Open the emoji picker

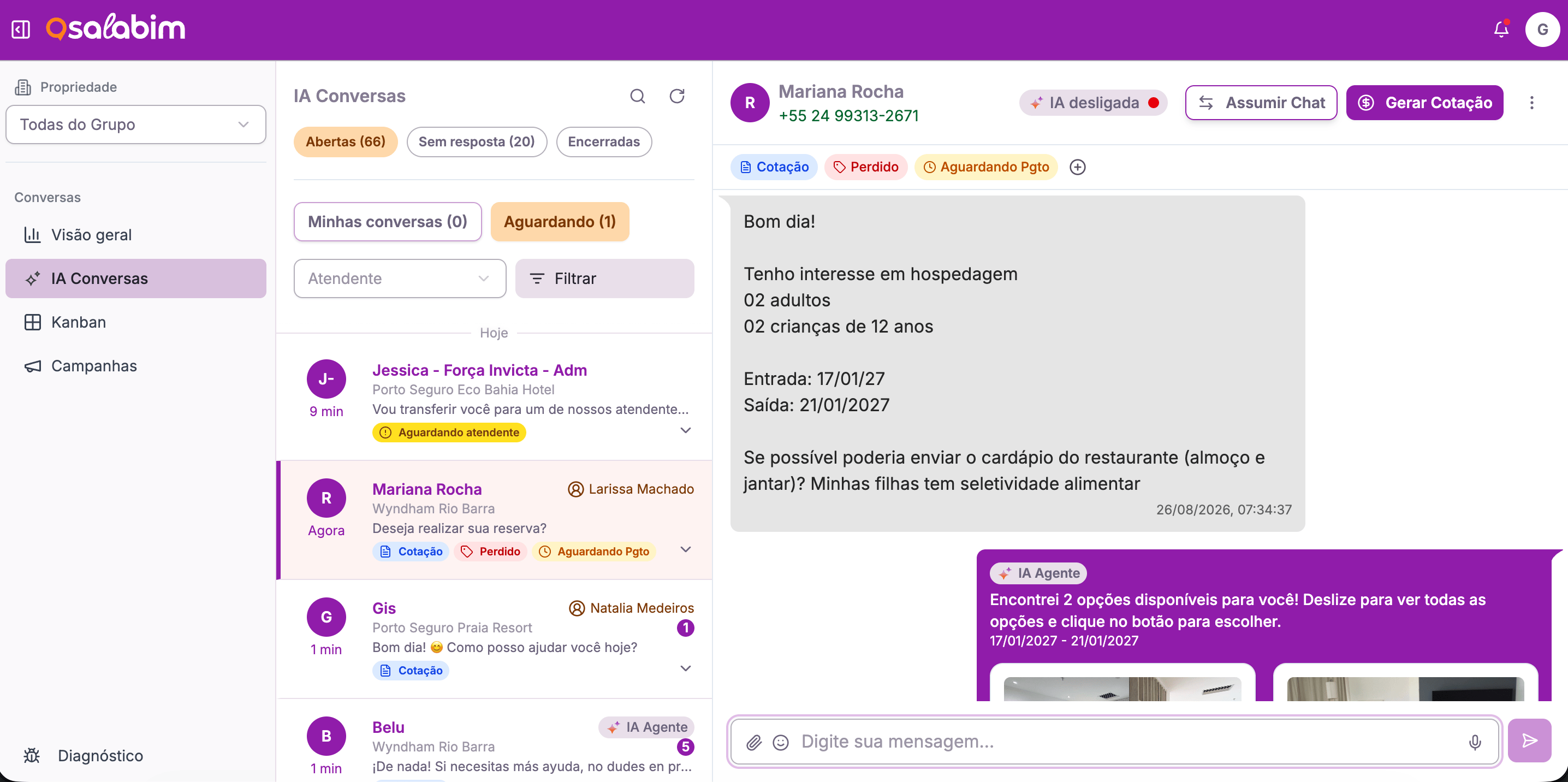(x=780, y=742)
